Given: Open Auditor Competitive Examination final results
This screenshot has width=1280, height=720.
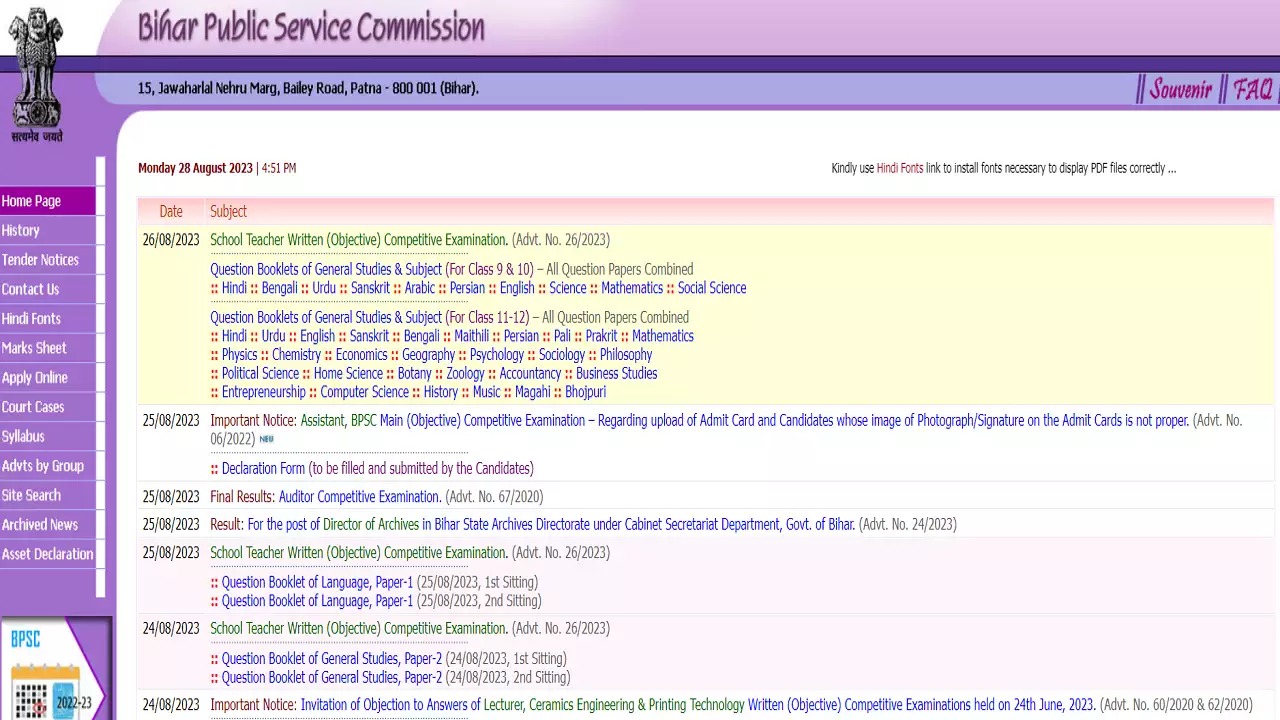Looking at the screenshot, I should 360,497.
